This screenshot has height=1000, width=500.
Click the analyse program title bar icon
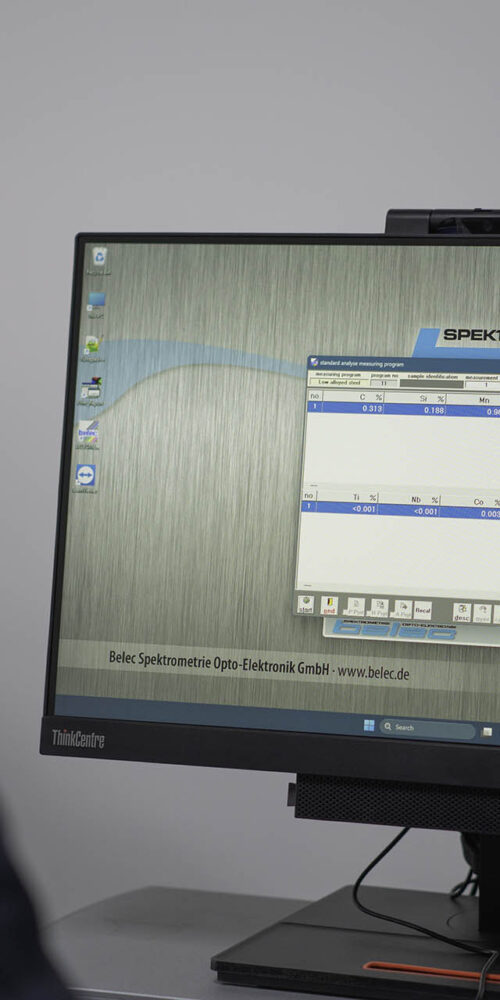pyautogui.click(x=314, y=362)
